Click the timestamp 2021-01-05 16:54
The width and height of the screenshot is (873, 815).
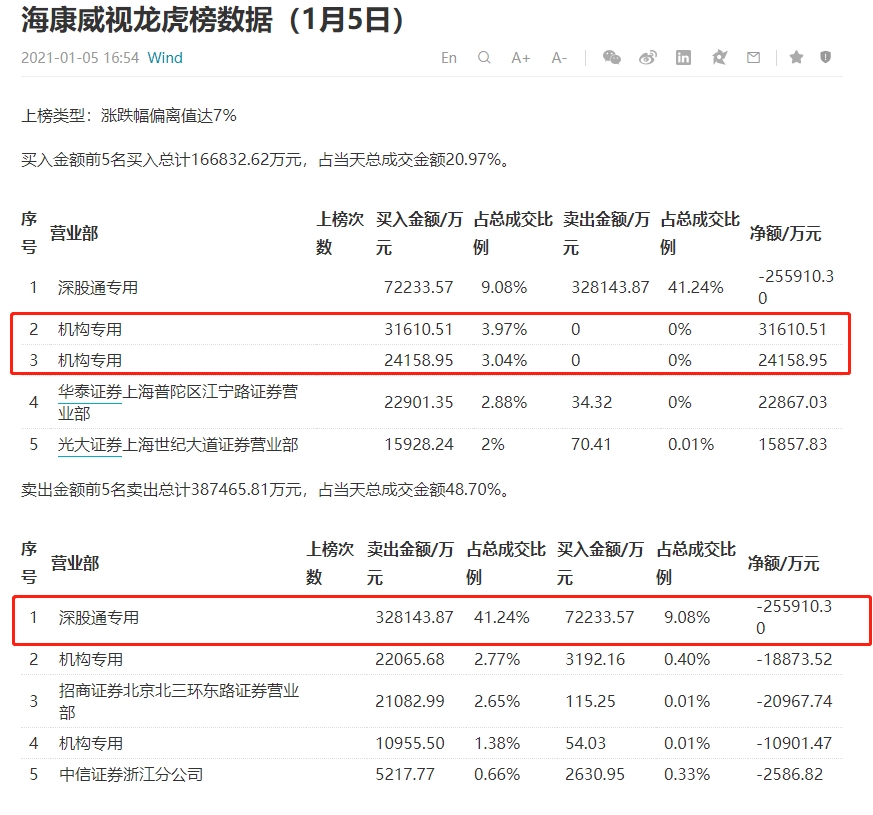pos(80,58)
